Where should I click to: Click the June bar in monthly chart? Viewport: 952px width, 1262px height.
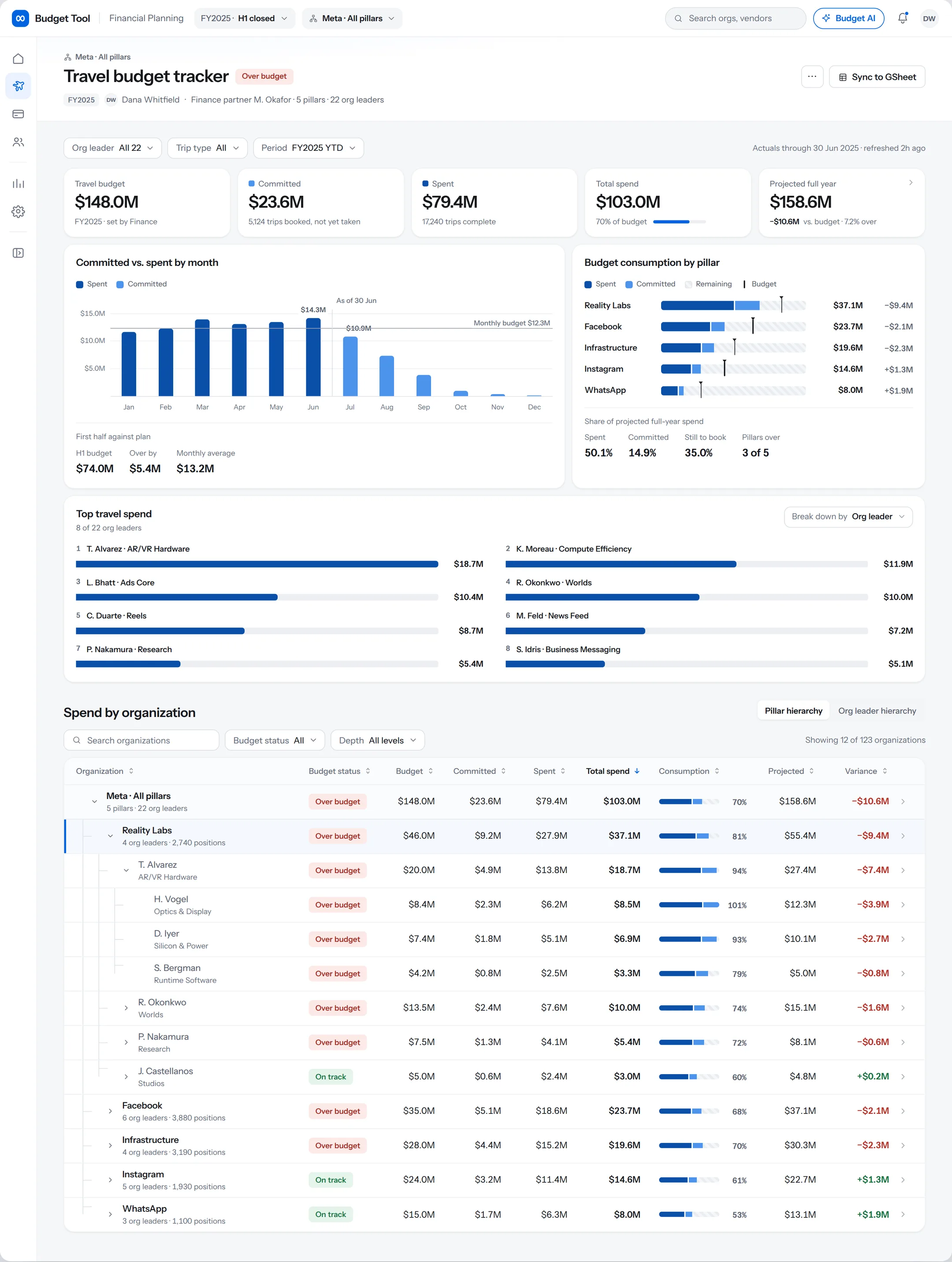313,357
